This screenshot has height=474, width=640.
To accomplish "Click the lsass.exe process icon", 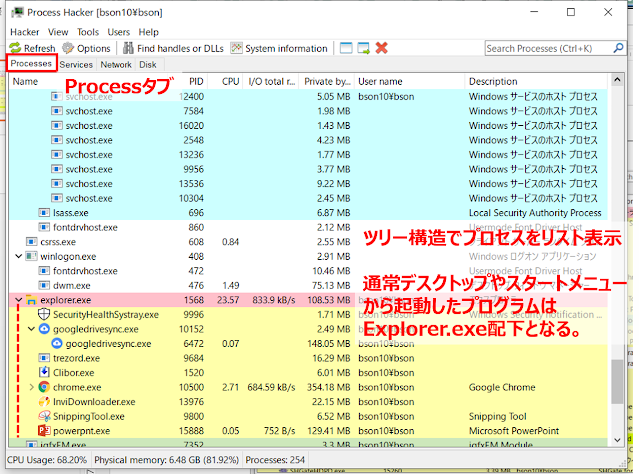I will [44, 213].
